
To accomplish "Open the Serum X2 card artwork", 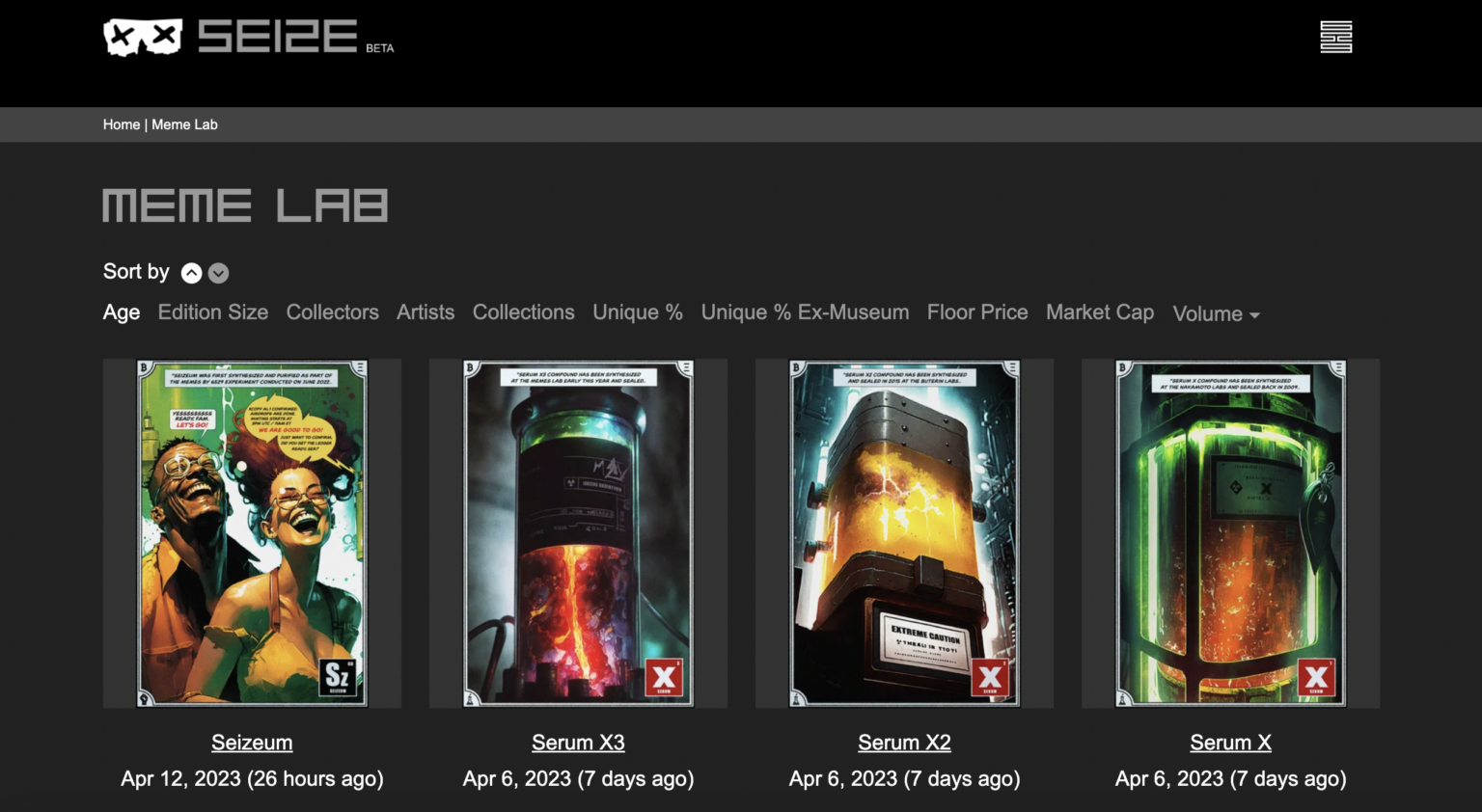I will (904, 533).
